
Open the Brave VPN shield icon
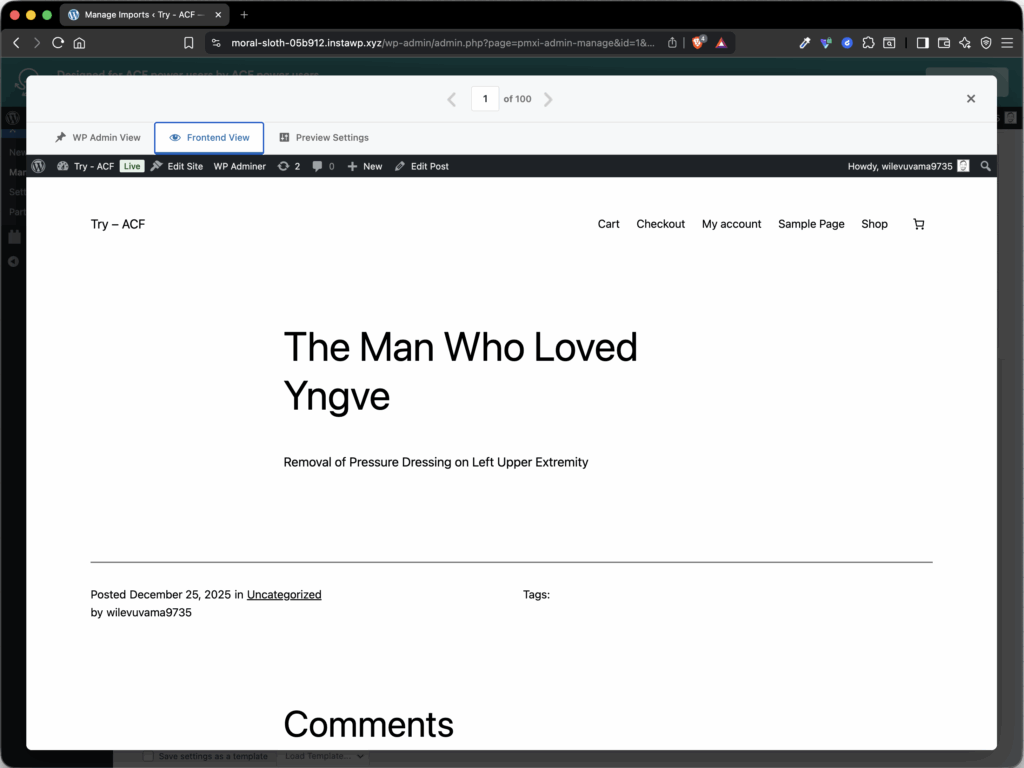pyautogui.click(x=986, y=43)
